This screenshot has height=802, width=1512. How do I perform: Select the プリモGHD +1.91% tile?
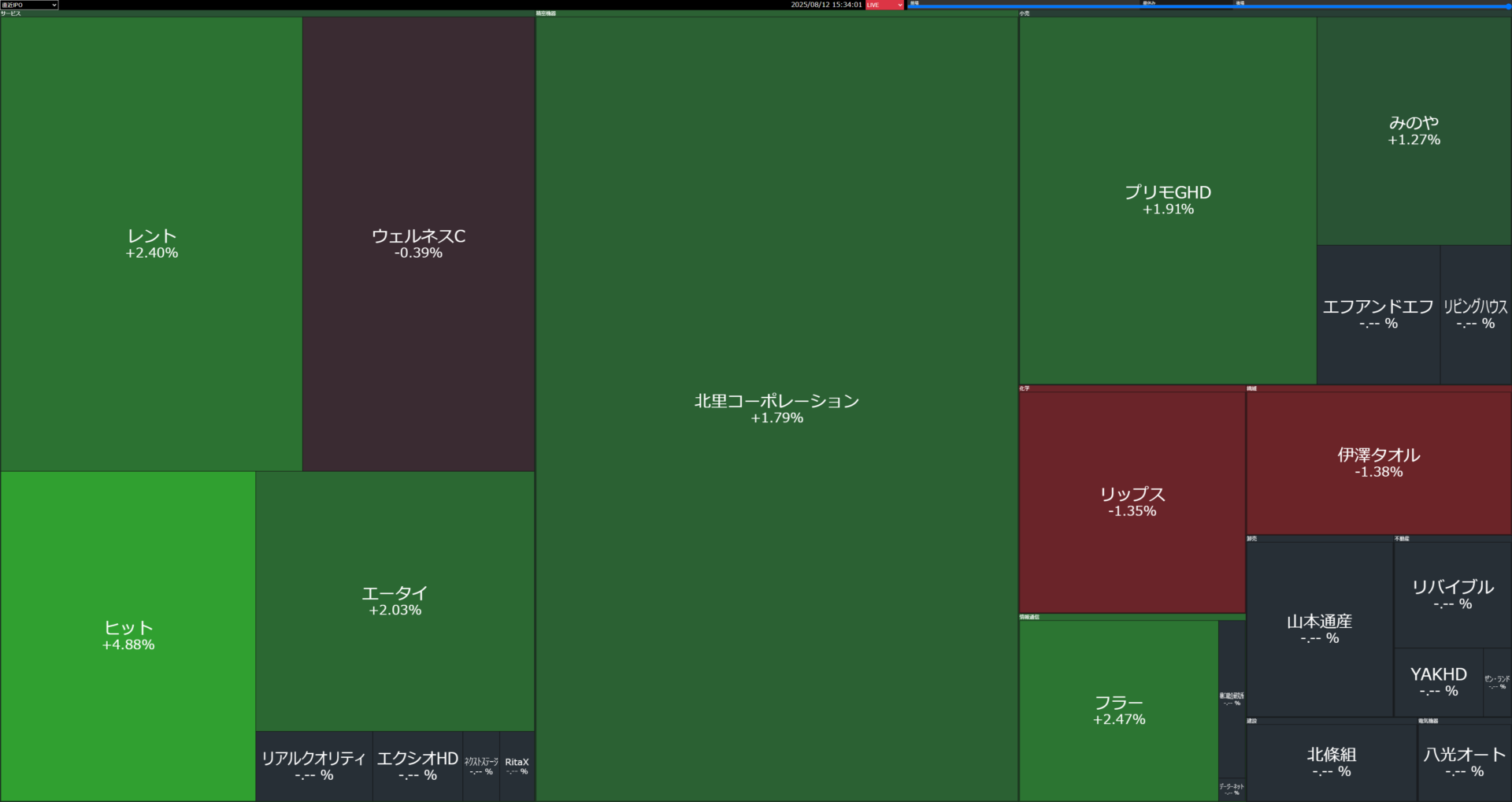(x=1168, y=200)
